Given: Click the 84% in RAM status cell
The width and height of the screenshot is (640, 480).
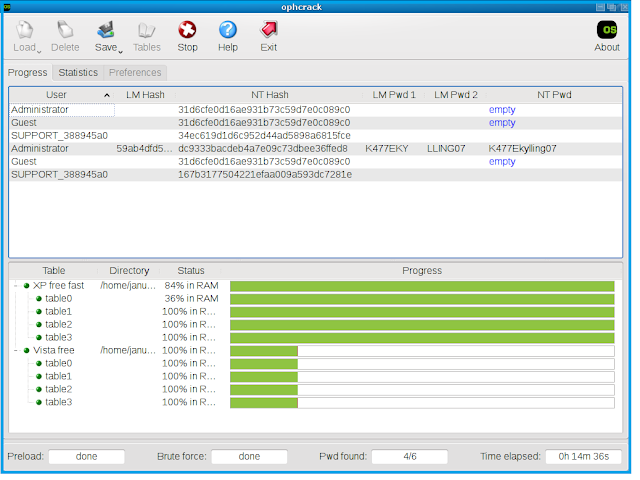Looking at the screenshot, I should coord(191,286).
